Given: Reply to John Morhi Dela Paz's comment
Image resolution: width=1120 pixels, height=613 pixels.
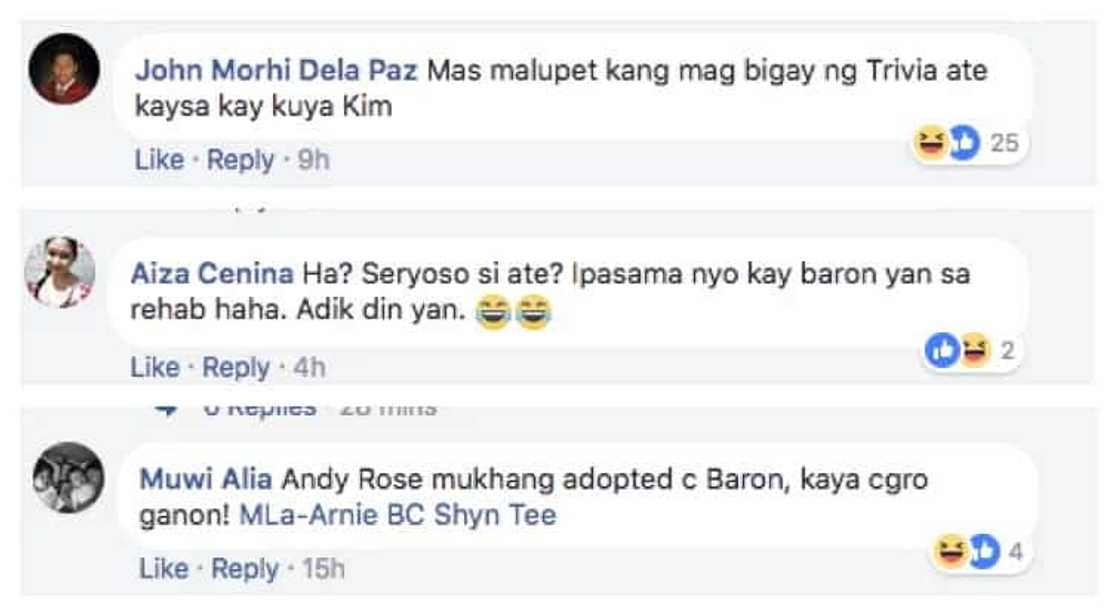Looking at the screenshot, I should (x=240, y=160).
